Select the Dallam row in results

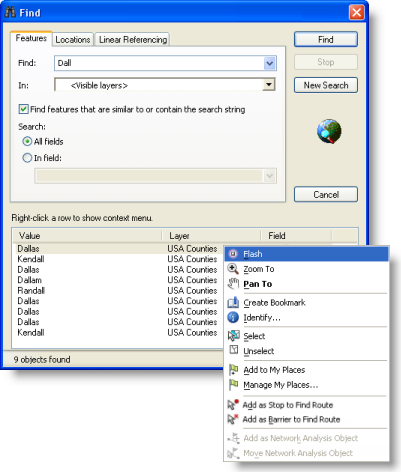tap(117, 280)
